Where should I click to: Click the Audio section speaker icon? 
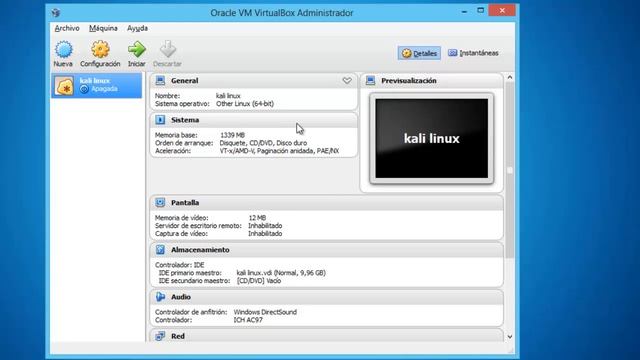(x=160, y=297)
